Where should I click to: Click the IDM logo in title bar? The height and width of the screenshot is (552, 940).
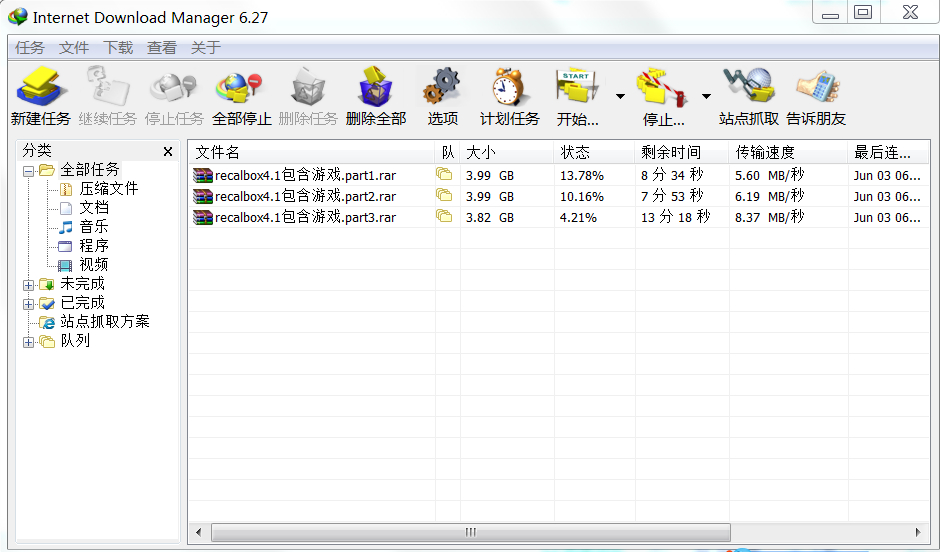pos(18,17)
